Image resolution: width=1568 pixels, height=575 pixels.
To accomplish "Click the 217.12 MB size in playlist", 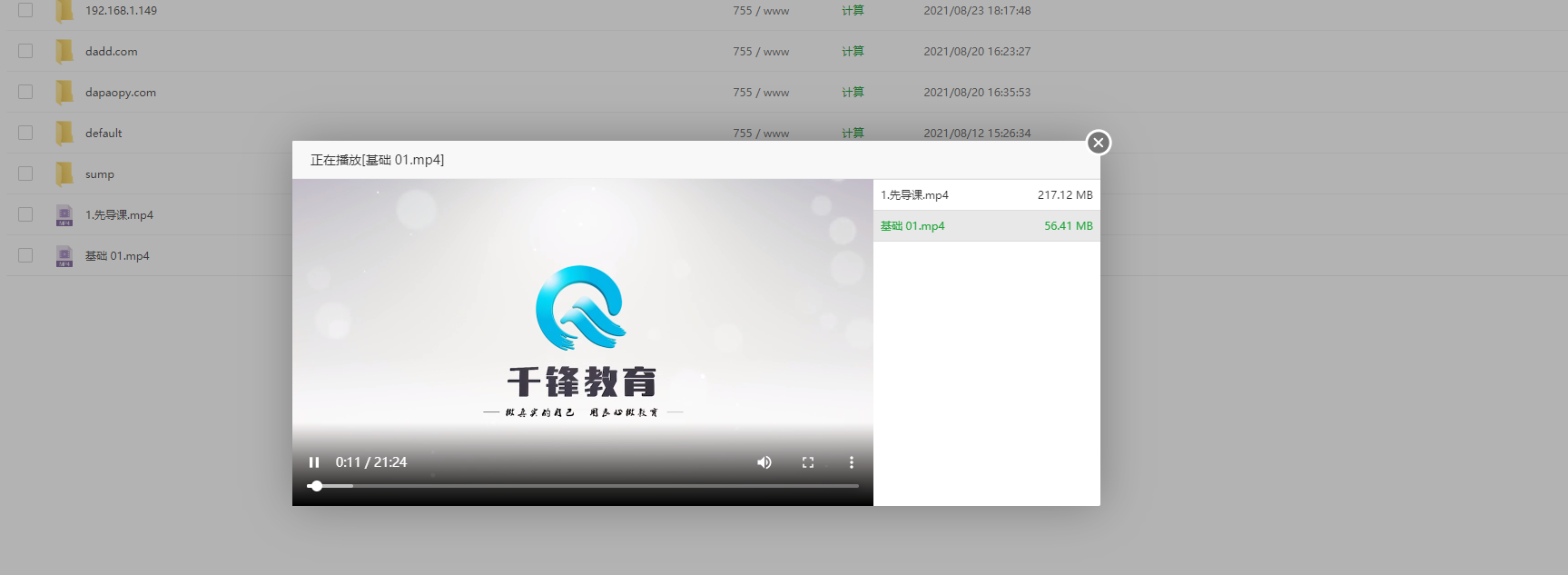I will [x=1065, y=195].
